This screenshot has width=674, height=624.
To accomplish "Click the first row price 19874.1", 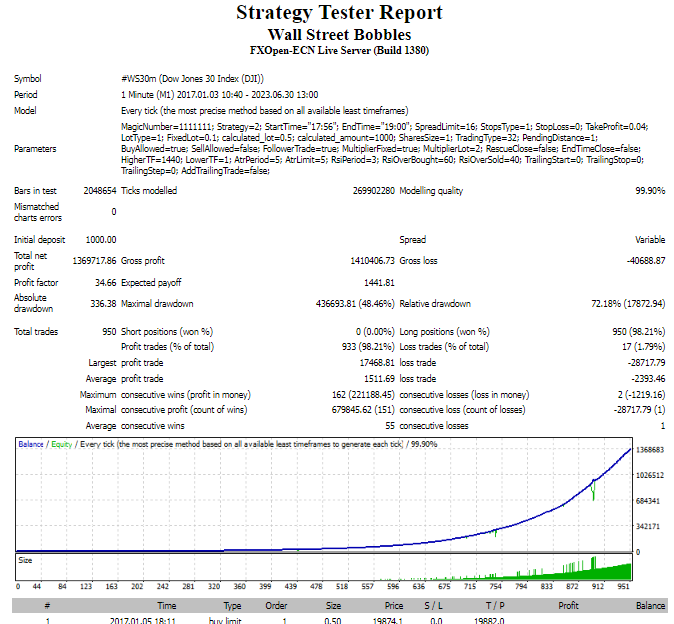I will tap(387, 621).
